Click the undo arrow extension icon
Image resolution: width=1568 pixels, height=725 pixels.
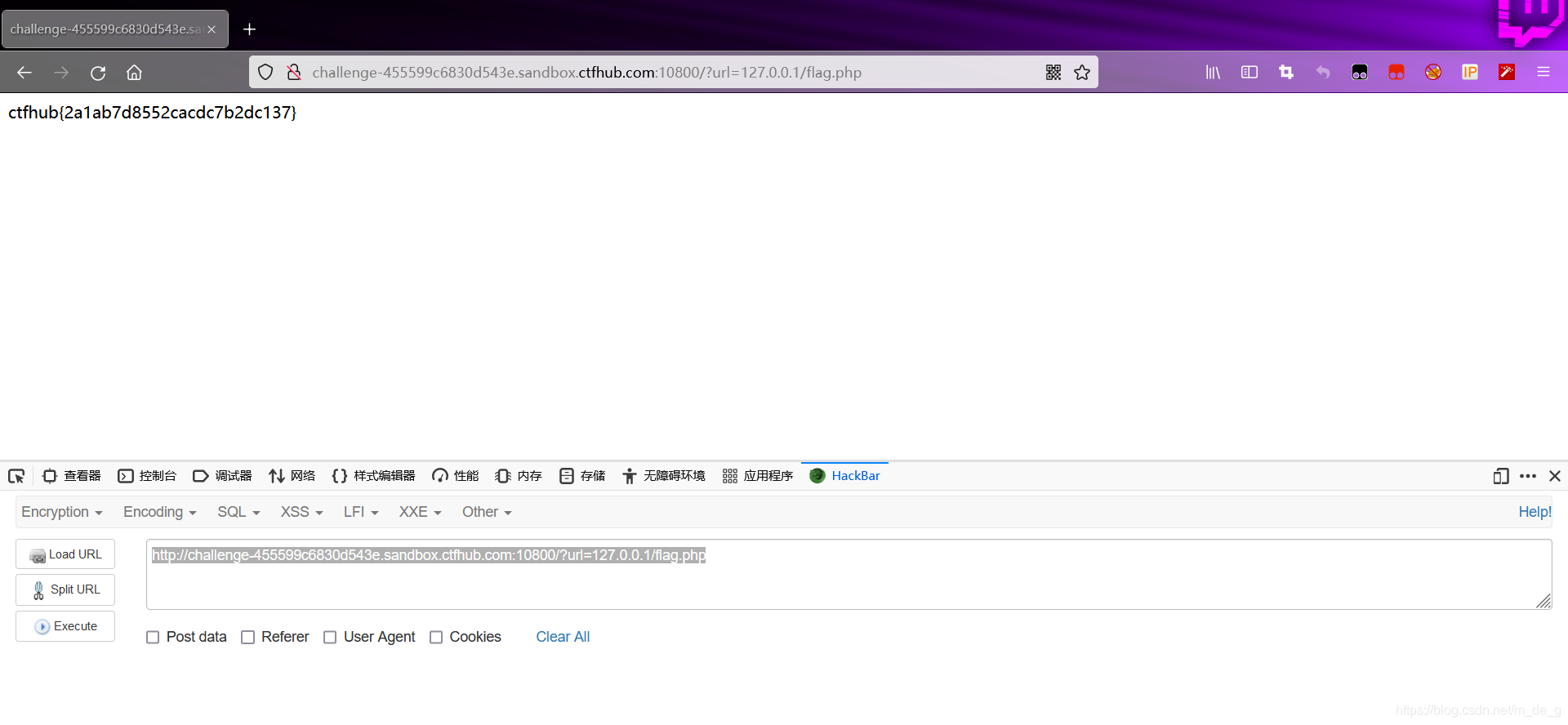[1323, 73]
